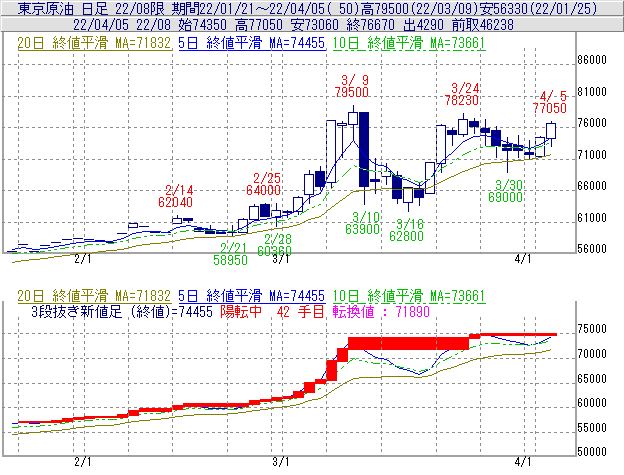624x475 pixels.
Task: Click the 2/1 date label under lower chart
Action: coord(83,462)
